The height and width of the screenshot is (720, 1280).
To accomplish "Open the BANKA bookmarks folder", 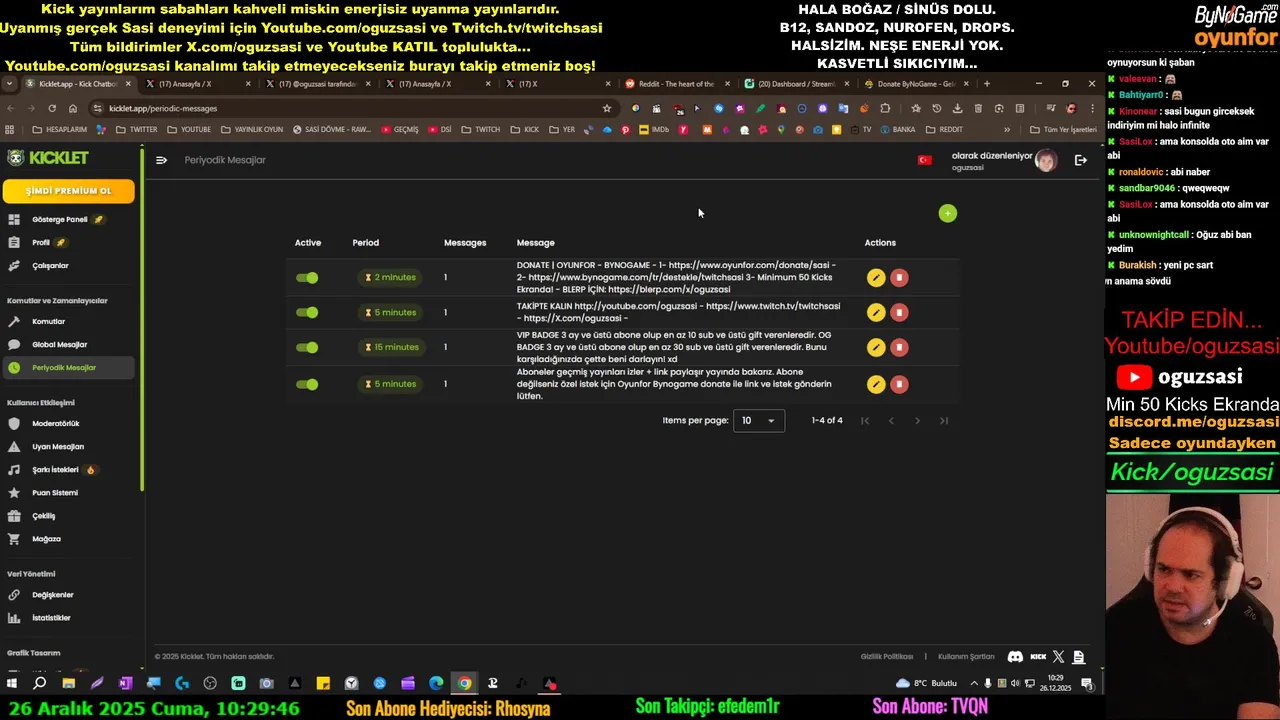I will 897,130.
